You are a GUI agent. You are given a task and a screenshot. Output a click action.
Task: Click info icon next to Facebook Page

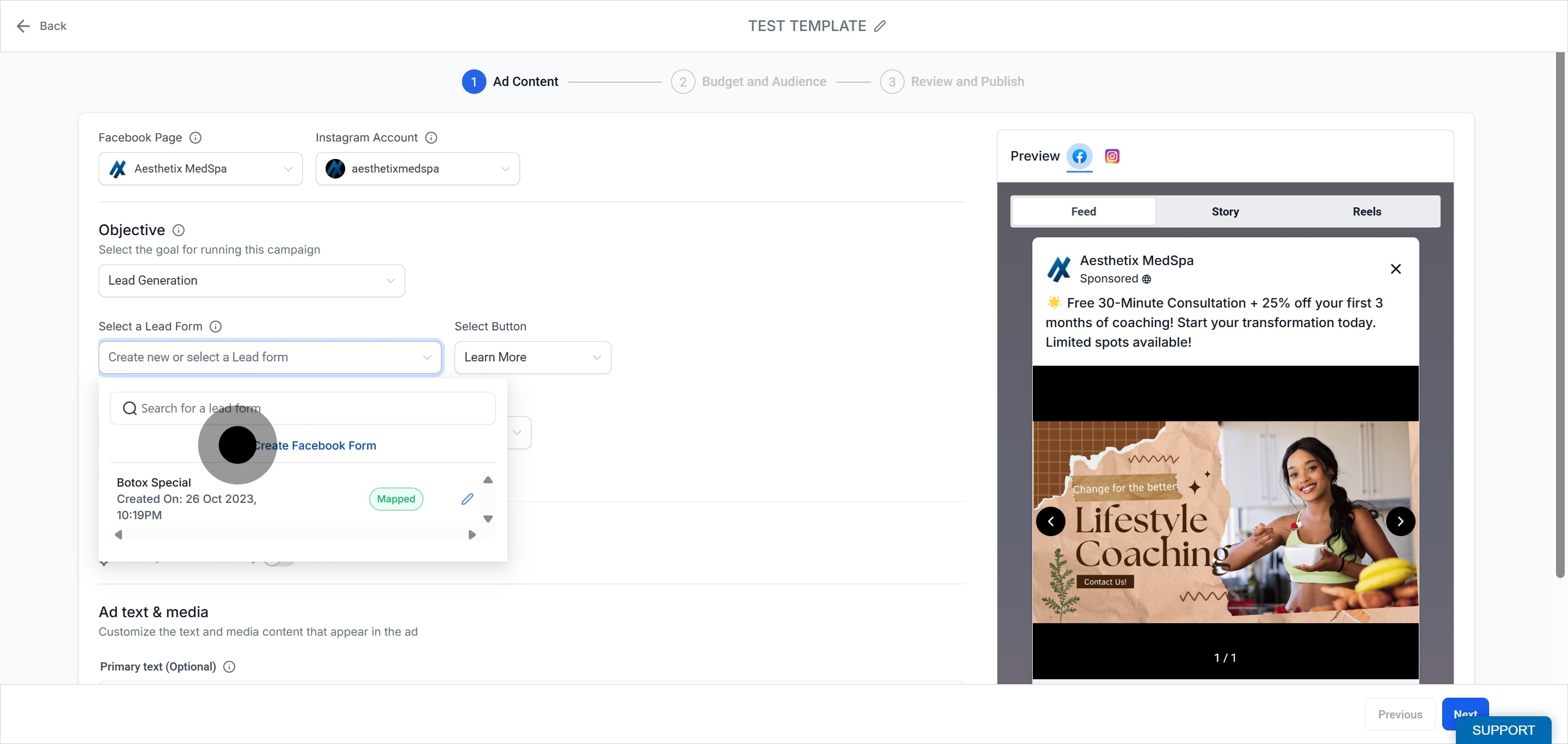pos(195,138)
